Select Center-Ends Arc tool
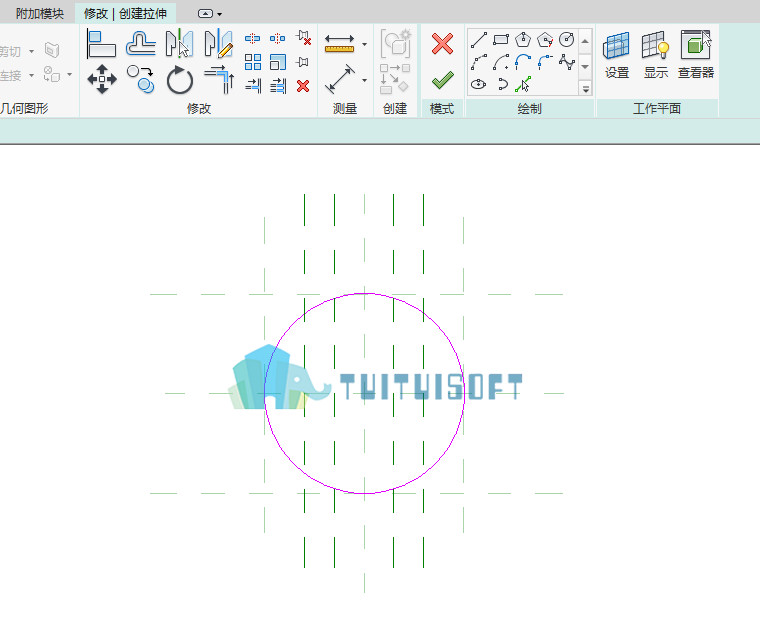 point(501,62)
